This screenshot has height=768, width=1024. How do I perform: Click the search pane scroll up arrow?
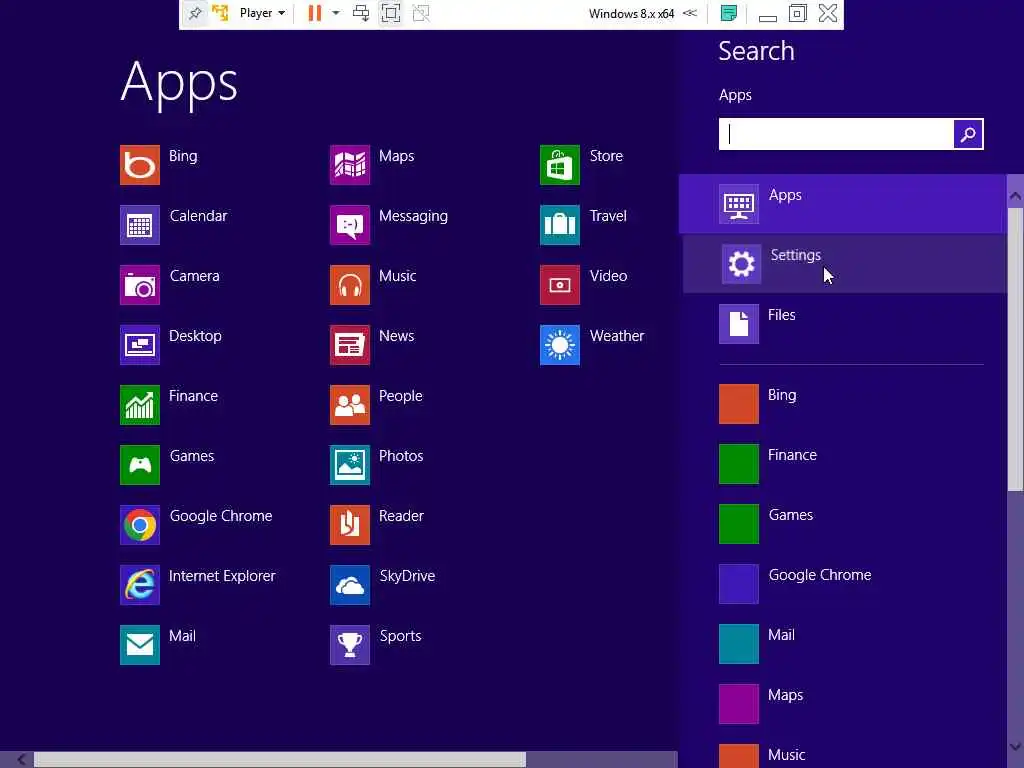pyautogui.click(x=1015, y=195)
